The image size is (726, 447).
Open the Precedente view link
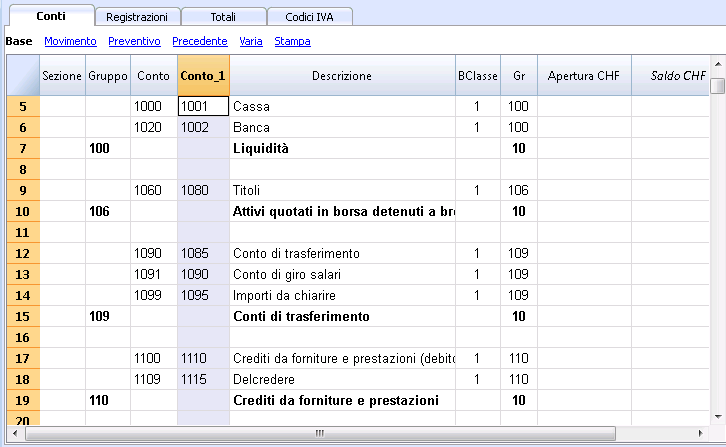200,41
